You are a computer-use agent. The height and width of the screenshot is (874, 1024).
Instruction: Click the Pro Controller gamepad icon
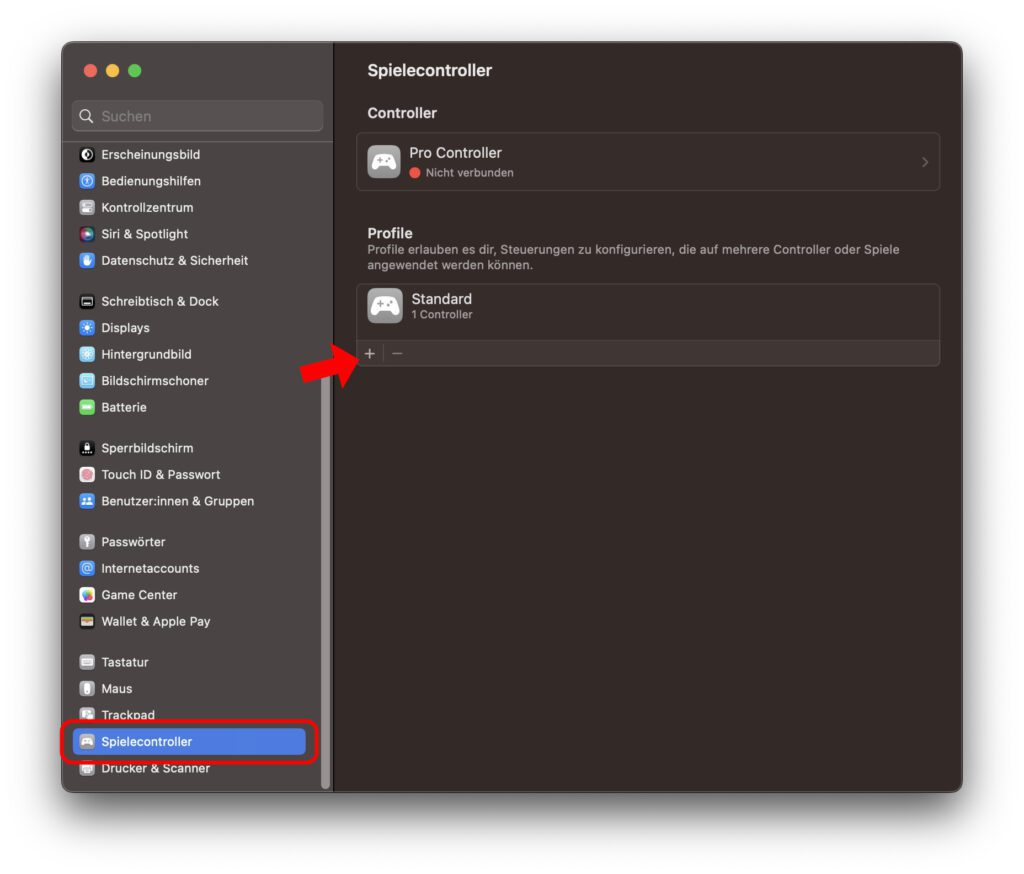click(384, 162)
